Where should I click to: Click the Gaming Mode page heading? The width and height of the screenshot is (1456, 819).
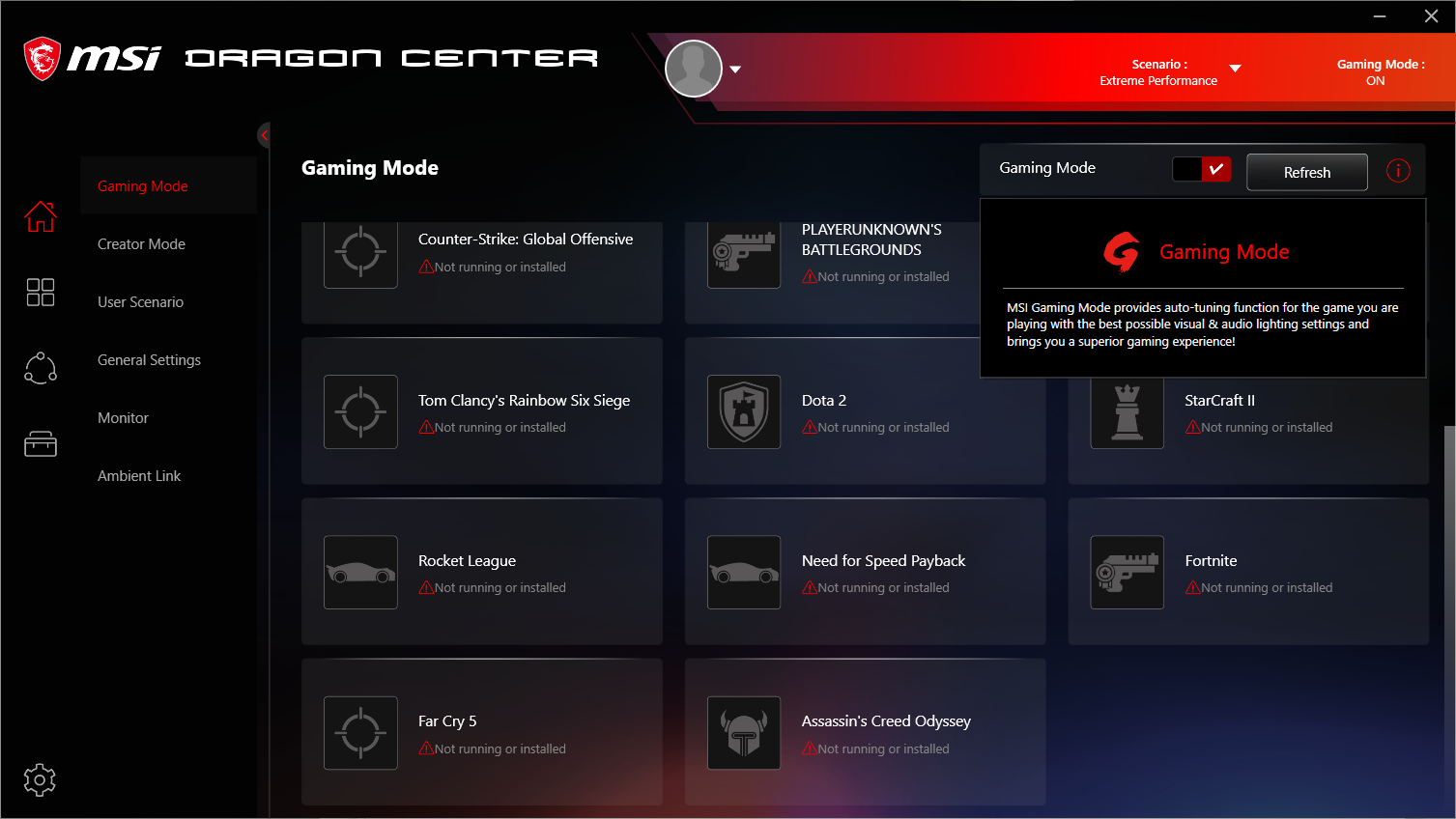coord(370,168)
